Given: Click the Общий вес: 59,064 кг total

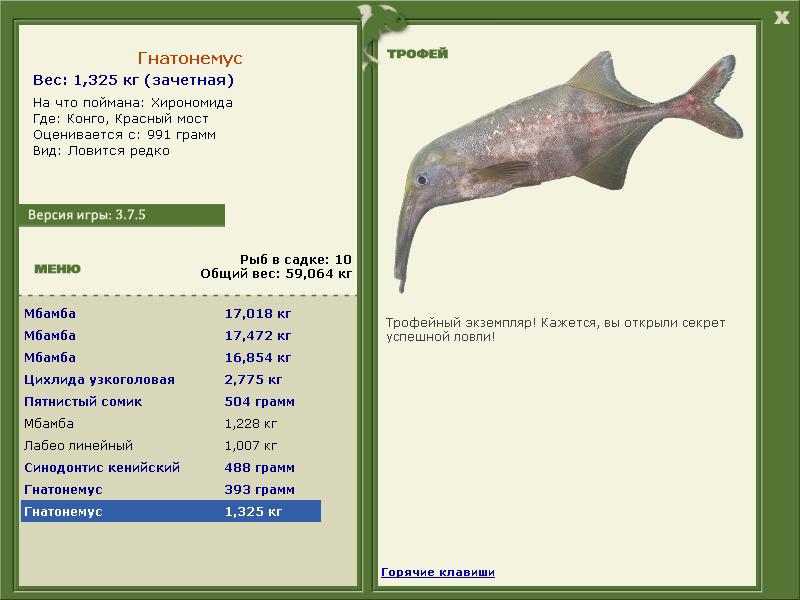Looking at the screenshot, I should [x=276, y=274].
